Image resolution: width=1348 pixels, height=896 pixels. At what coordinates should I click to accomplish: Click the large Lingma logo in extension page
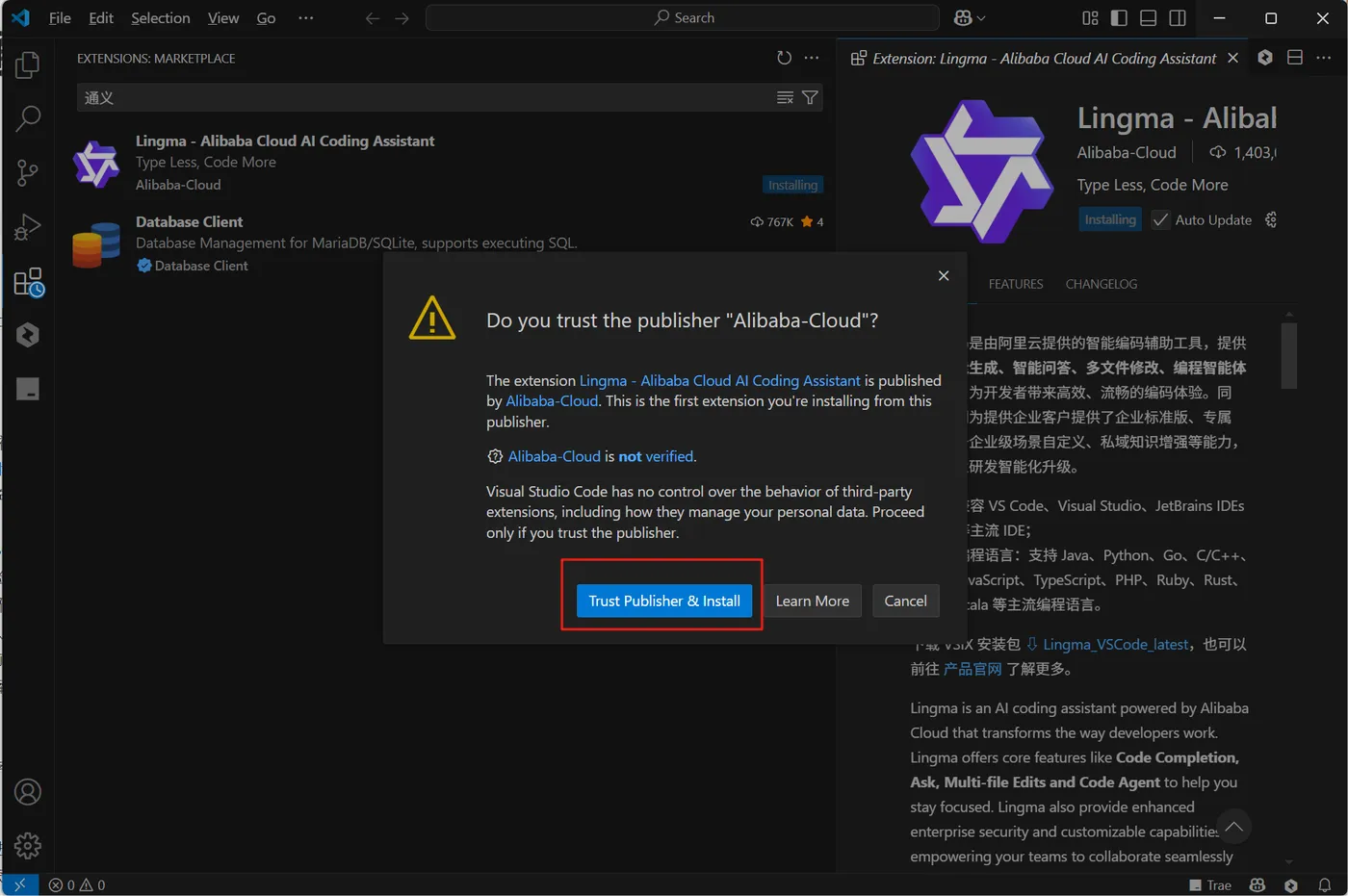tap(981, 171)
